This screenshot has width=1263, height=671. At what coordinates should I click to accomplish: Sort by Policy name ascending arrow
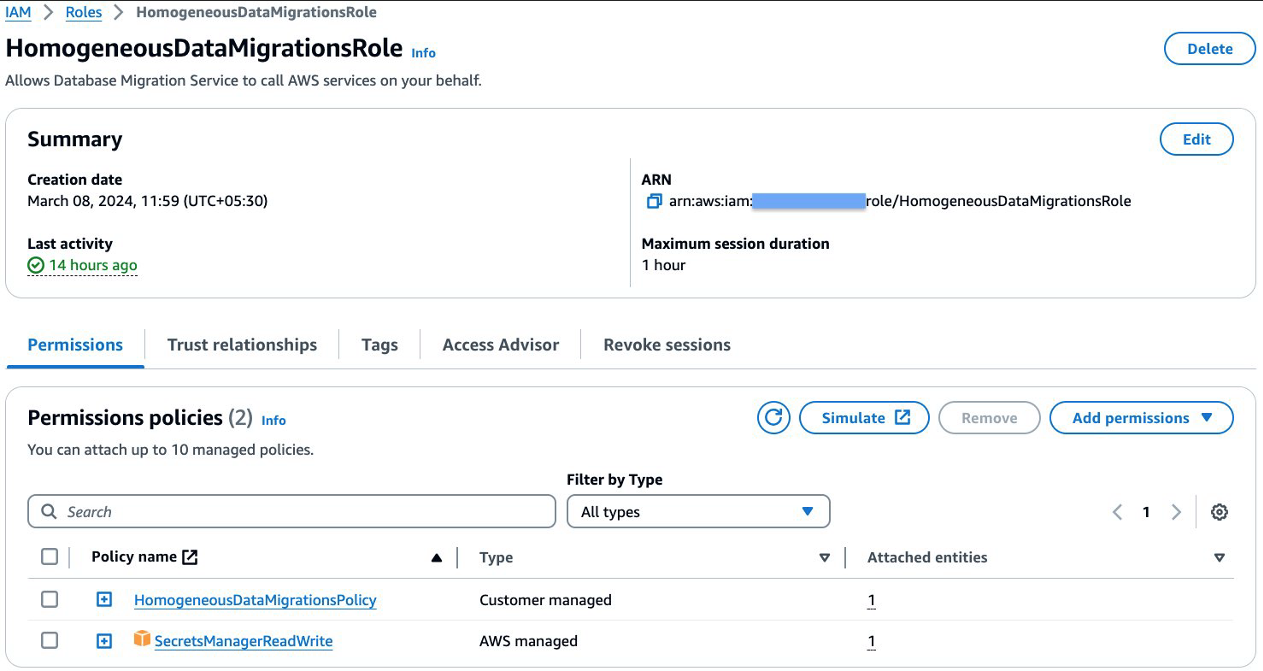pyautogui.click(x=436, y=558)
